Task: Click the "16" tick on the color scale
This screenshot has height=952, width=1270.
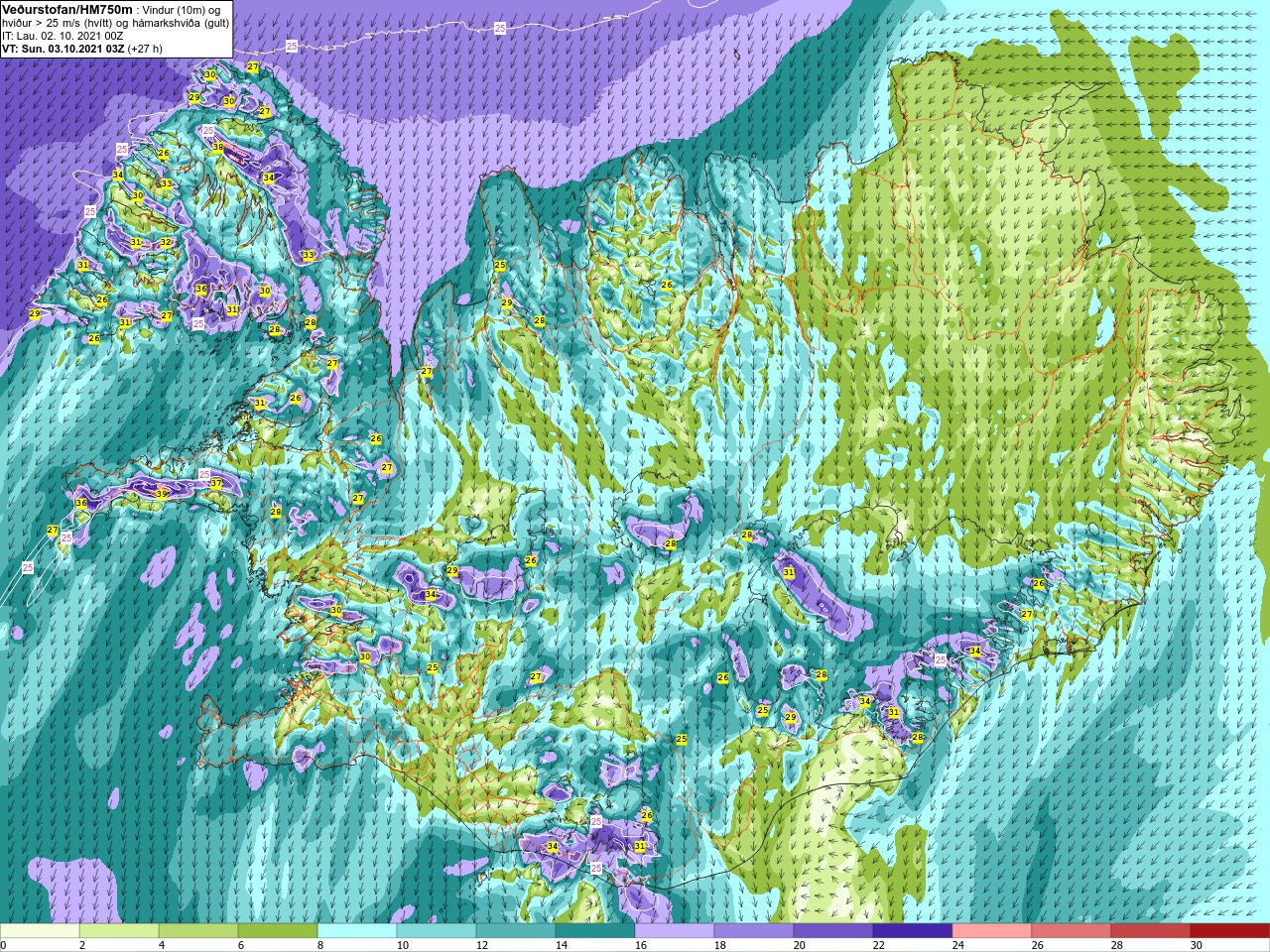Action: 642,946
